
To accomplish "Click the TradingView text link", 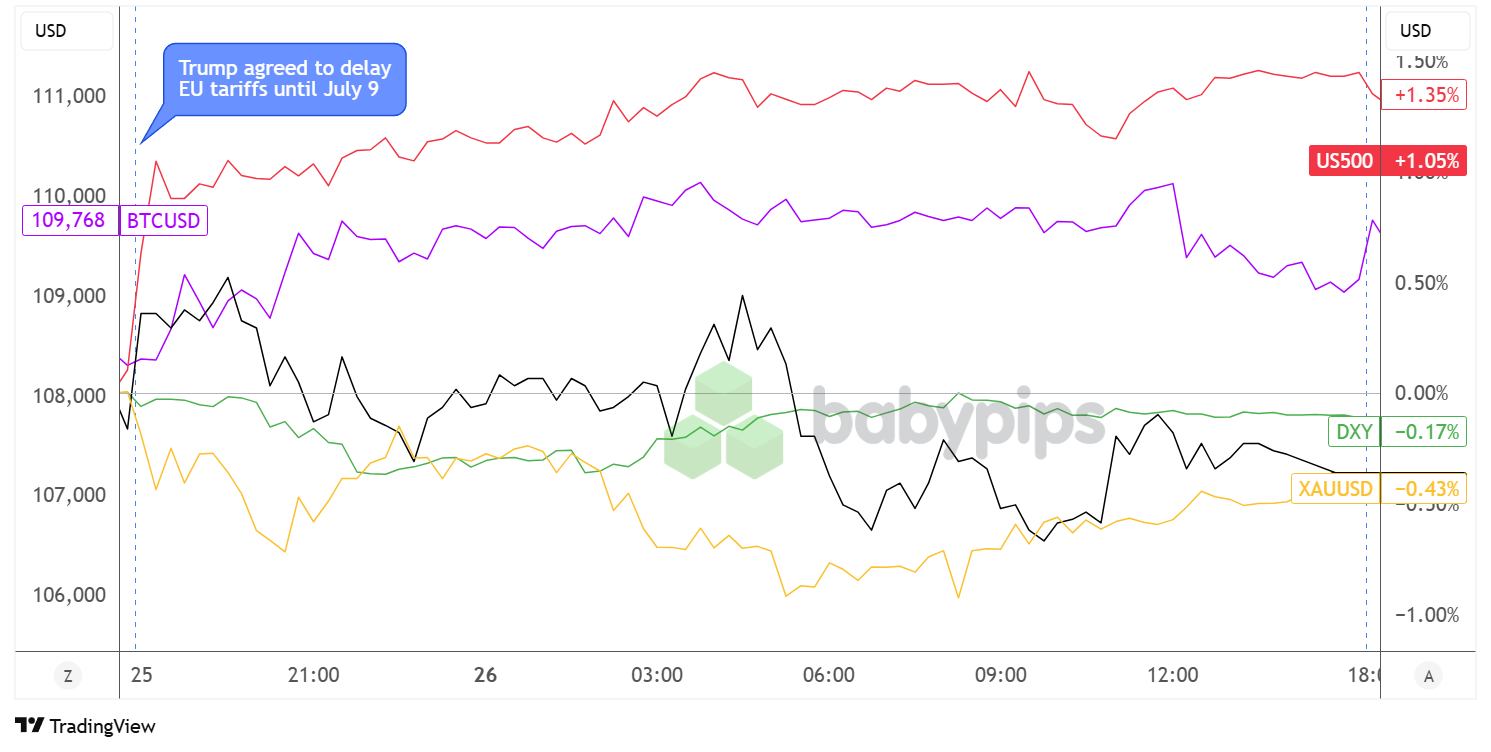I will [x=103, y=726].
